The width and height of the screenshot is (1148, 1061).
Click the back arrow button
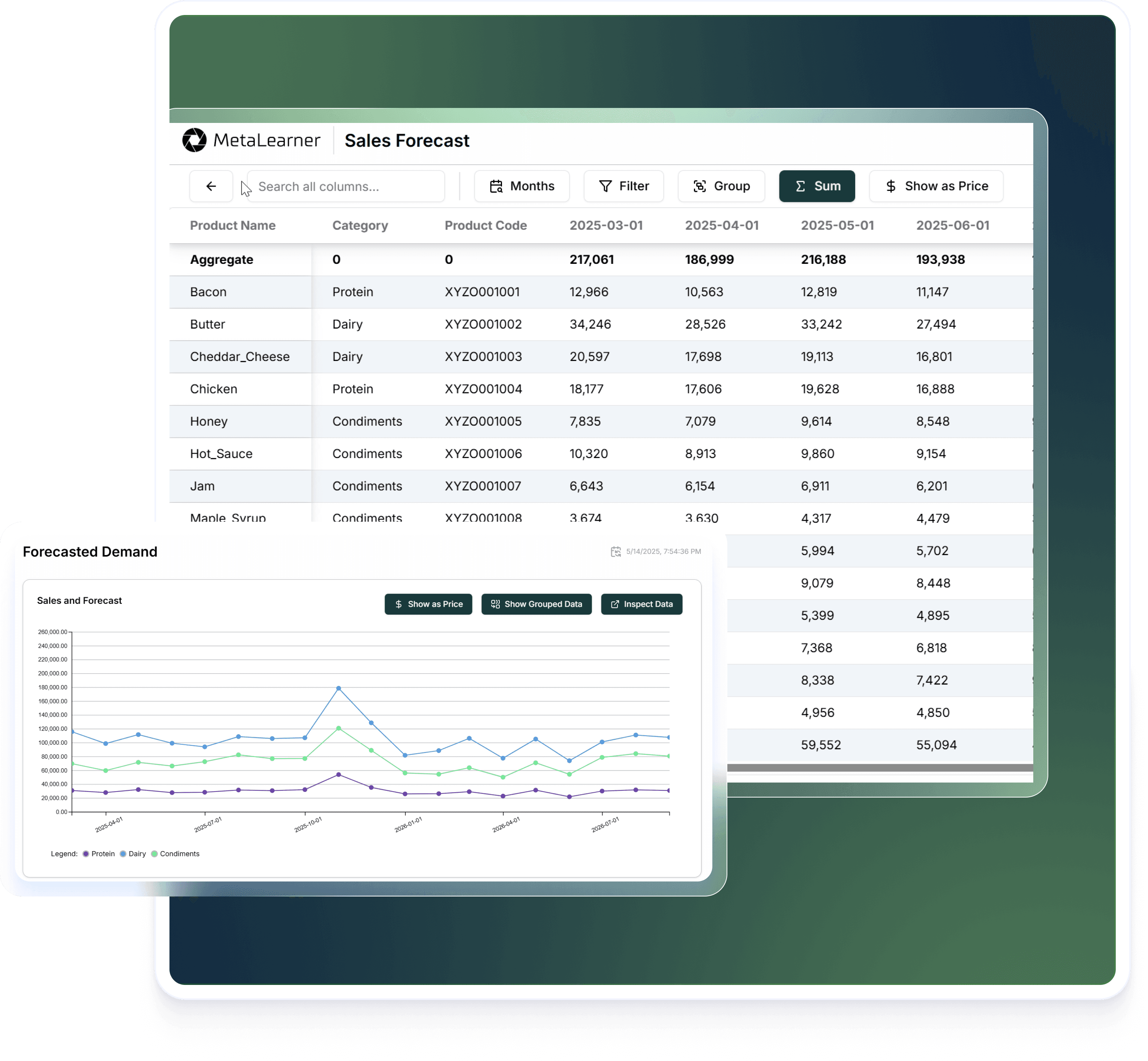click(211, 186)
